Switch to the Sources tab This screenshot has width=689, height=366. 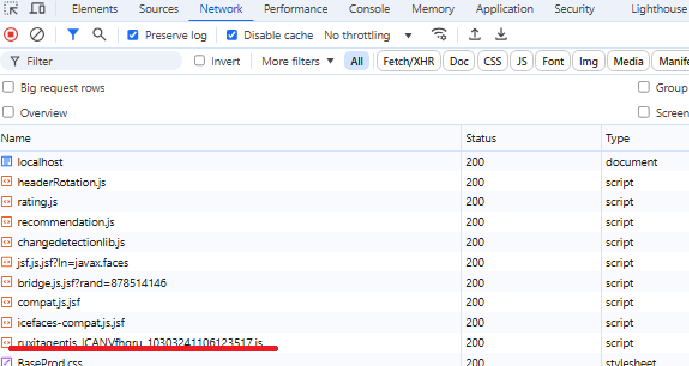(159, 9)
